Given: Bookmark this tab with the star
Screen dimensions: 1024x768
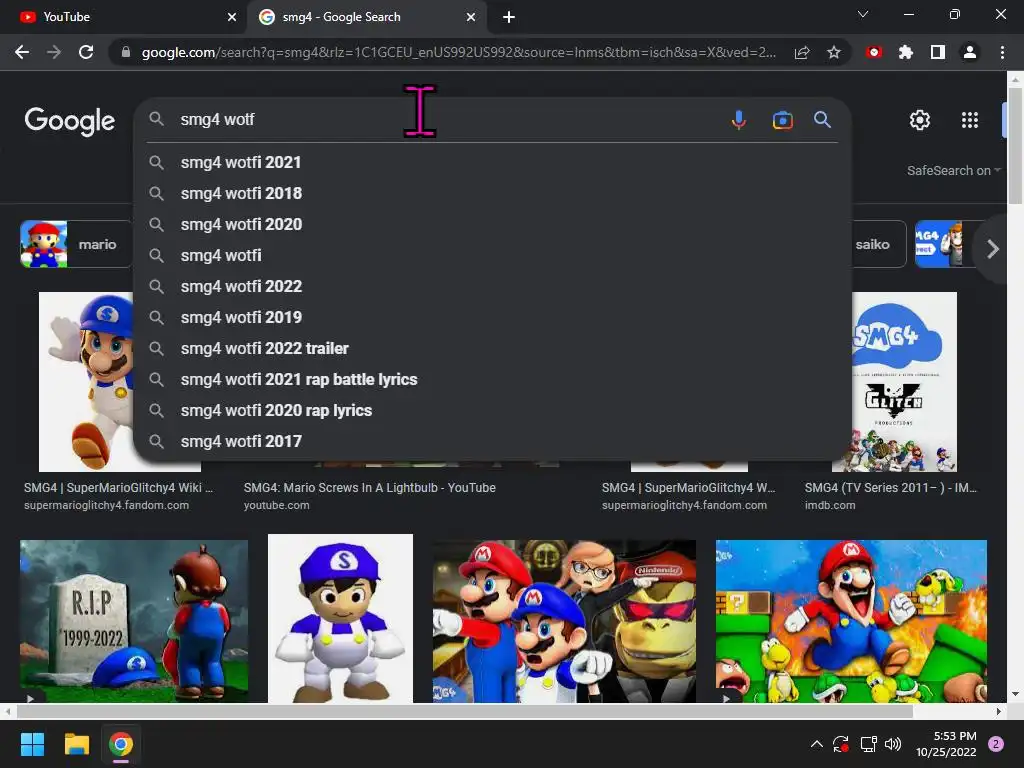Looking at the screenshot, I should pyautogui.click(x=834, y=52).
